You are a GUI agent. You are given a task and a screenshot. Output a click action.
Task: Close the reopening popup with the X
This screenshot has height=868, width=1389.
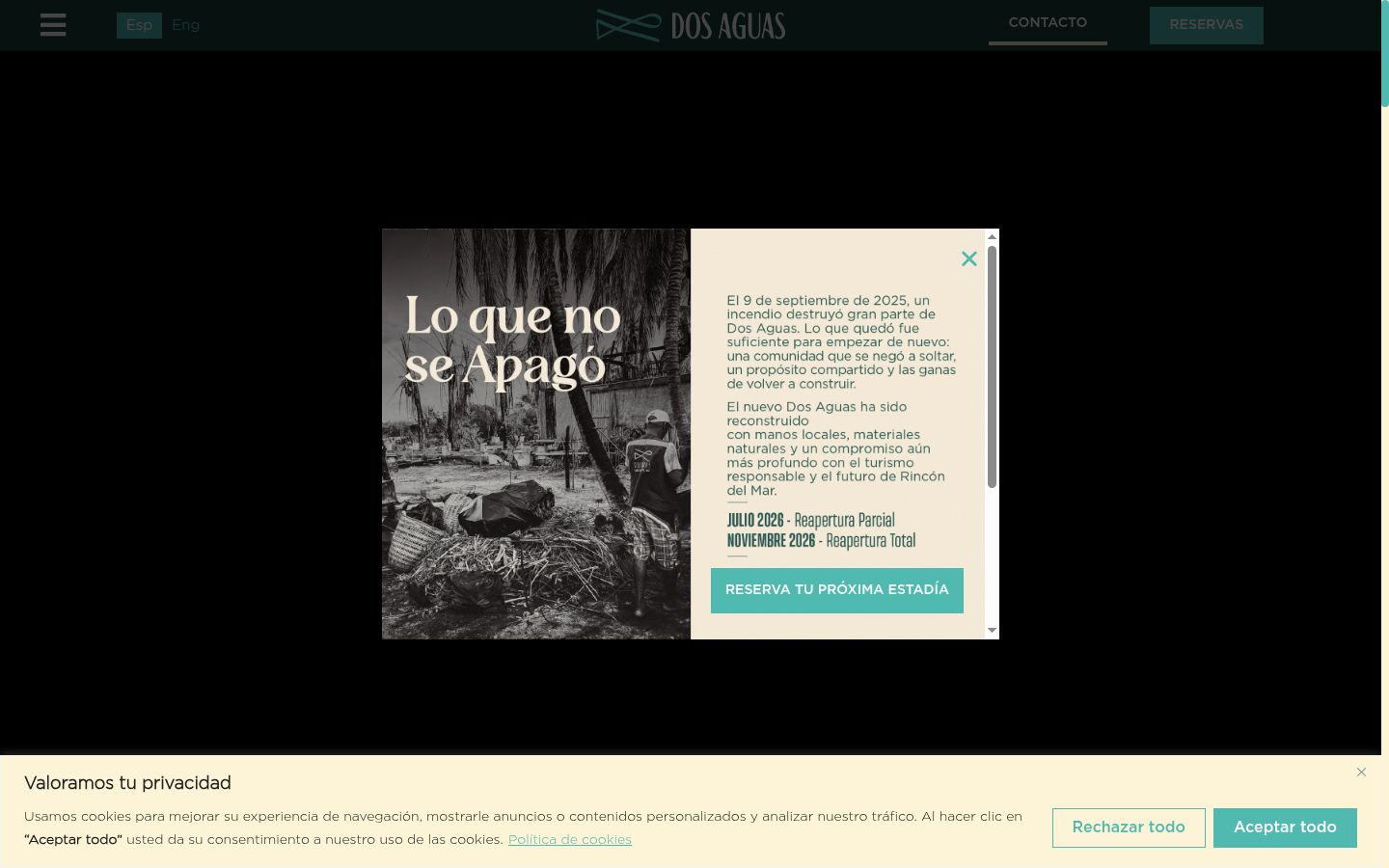(x=969, y=258)
